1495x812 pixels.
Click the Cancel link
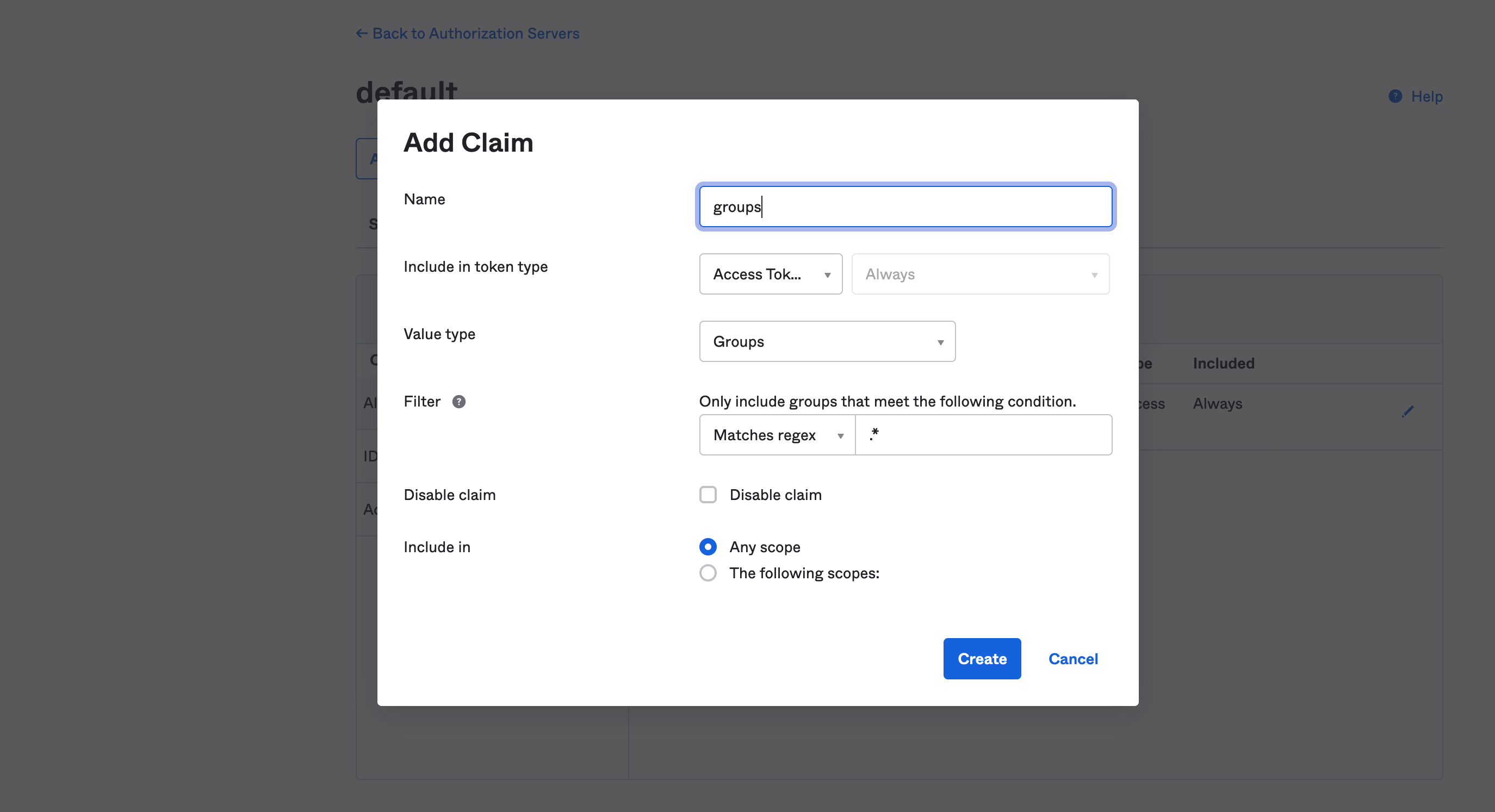(x=1072, y=659)
